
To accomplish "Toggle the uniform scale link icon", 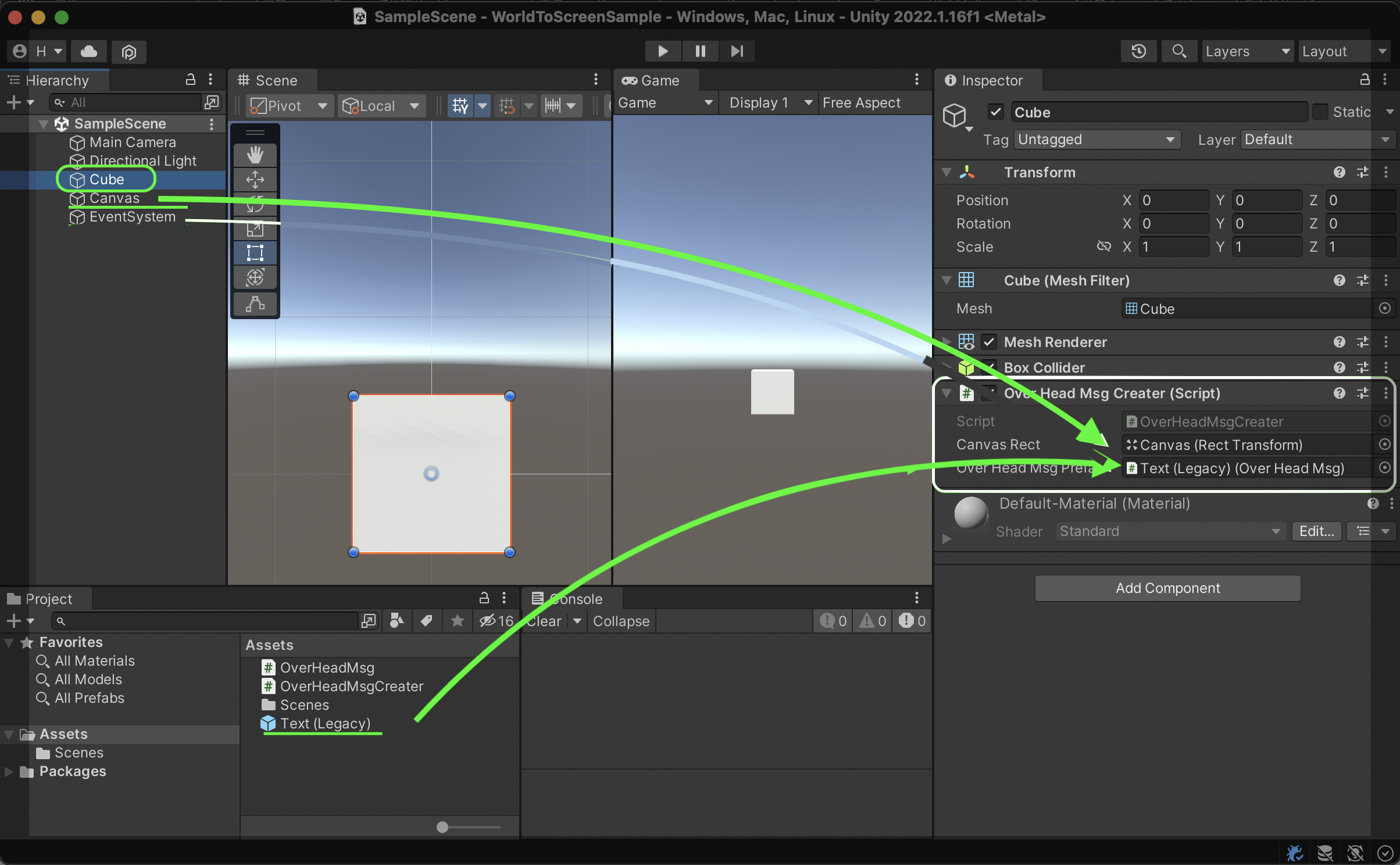I will coord(1103,246).
